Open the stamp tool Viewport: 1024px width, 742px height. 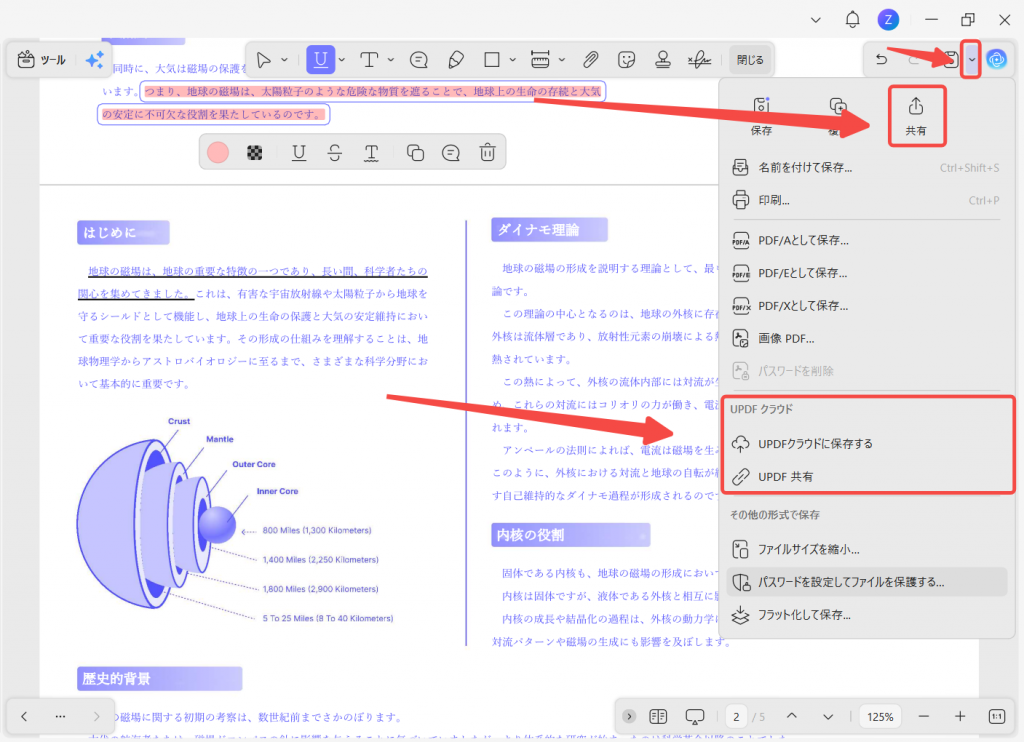[663, 60]
